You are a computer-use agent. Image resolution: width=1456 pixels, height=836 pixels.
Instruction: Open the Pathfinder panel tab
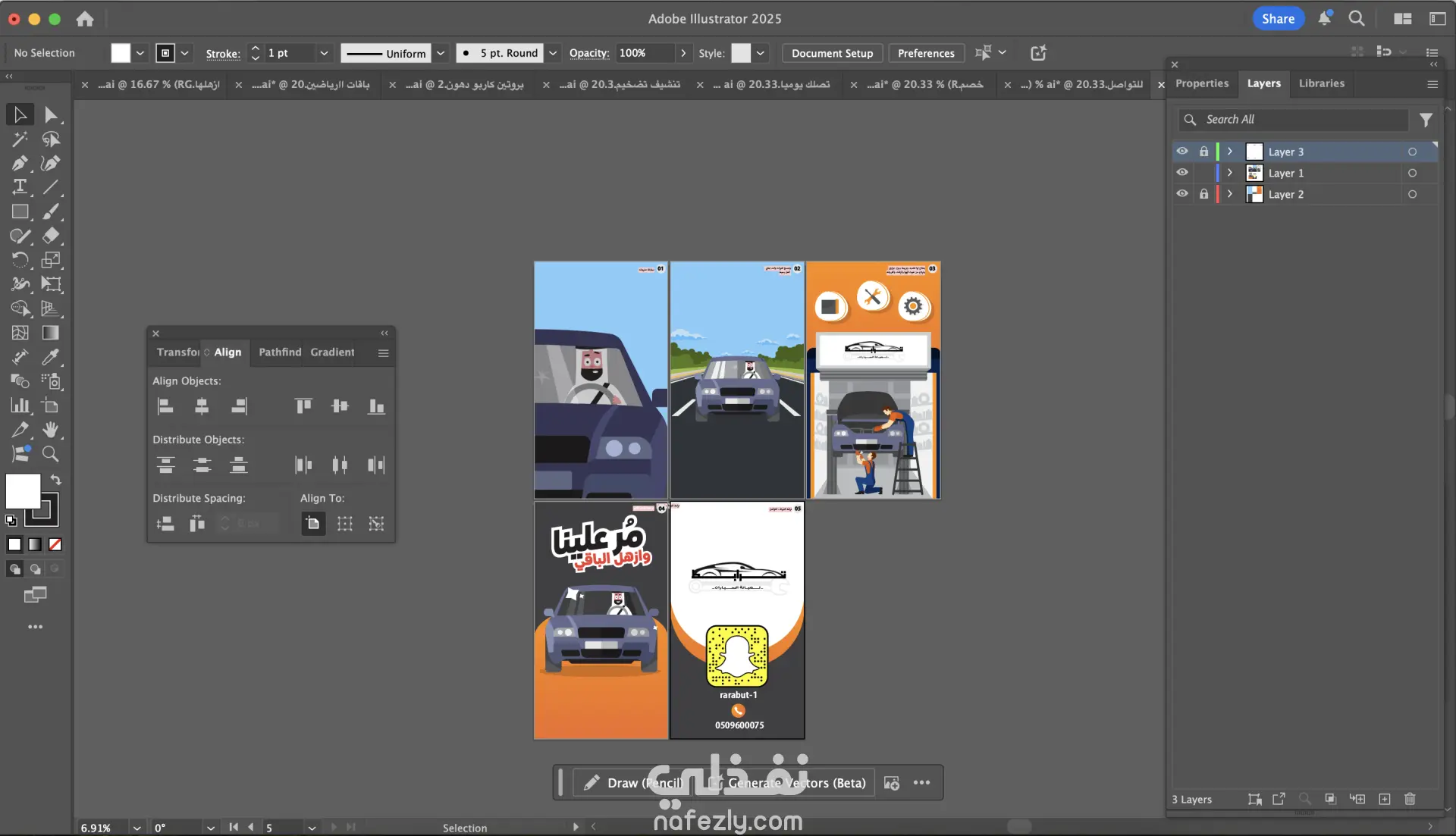click(280, 352)
